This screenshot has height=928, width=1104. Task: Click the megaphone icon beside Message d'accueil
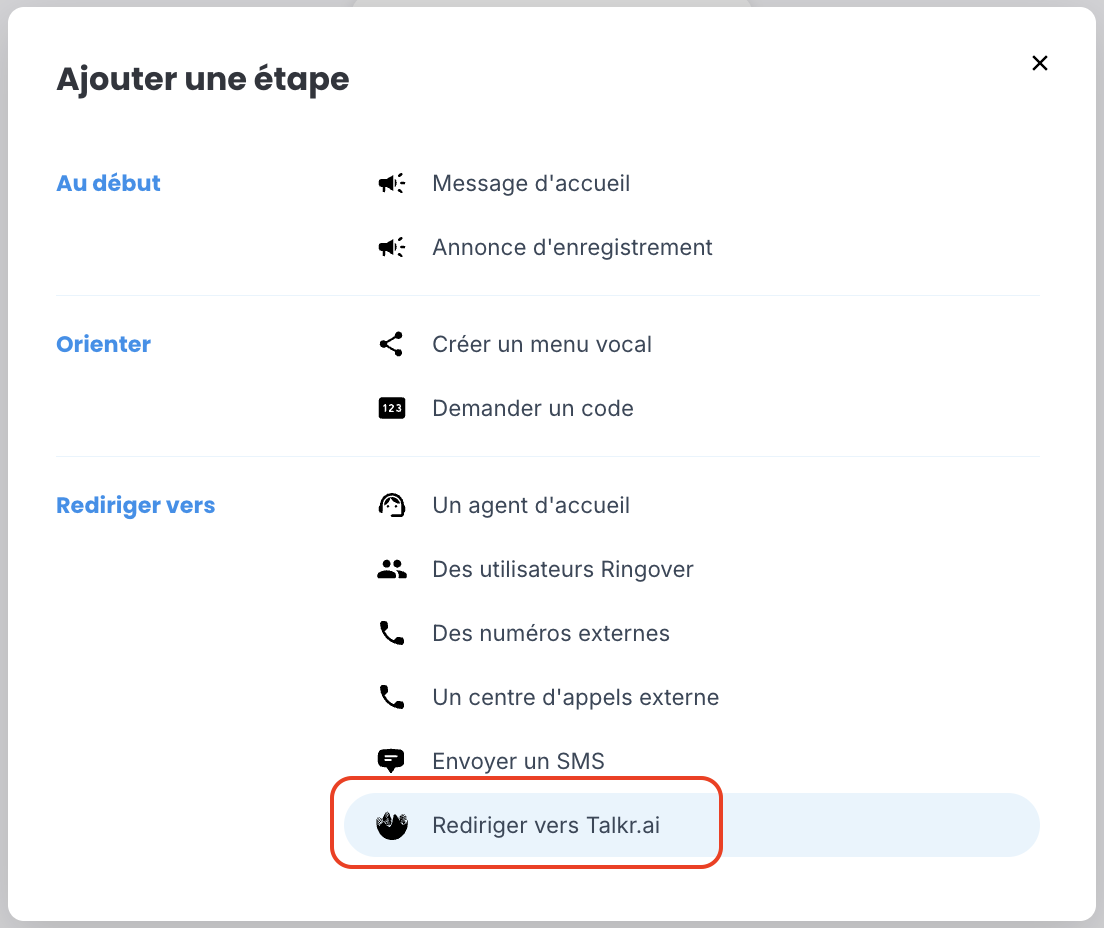tap(391, 183)
